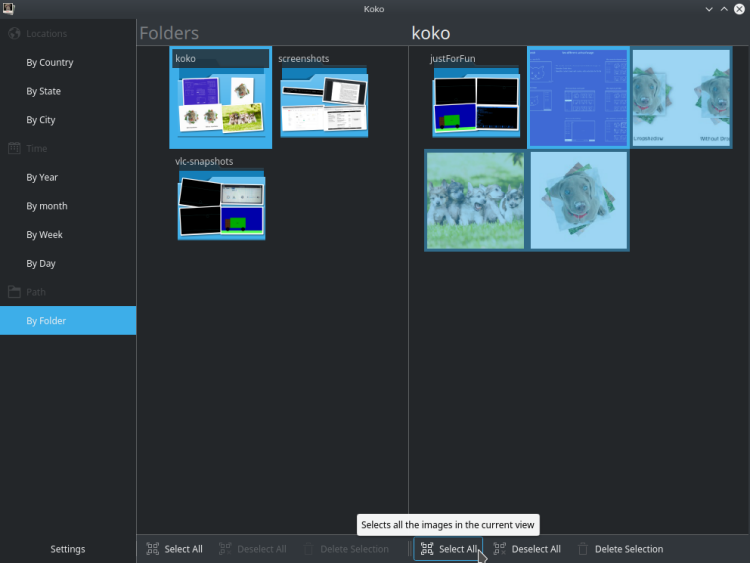Open the By Year time filter
The width and height of the screenshot is (750, 563).
tap(68, 177)
